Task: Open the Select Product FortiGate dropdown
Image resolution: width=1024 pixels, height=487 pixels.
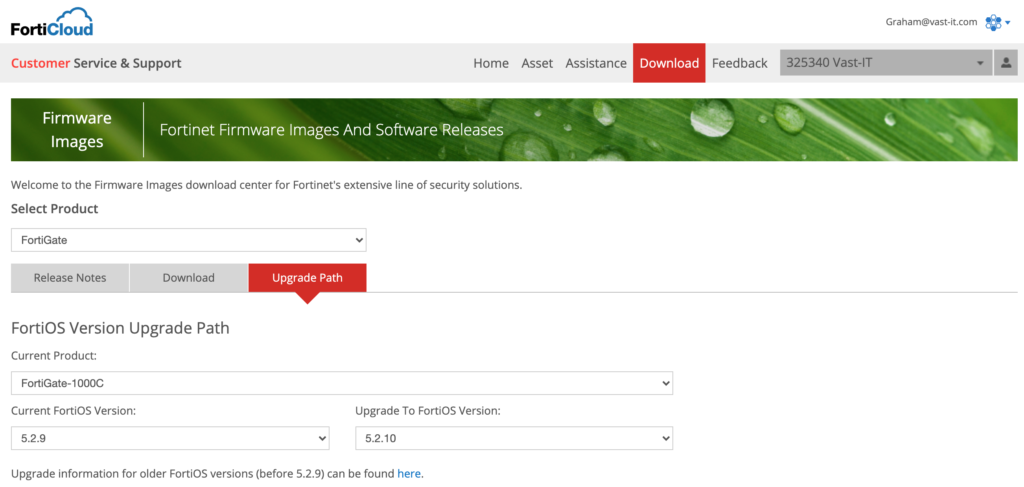Action: pos(189,240)
